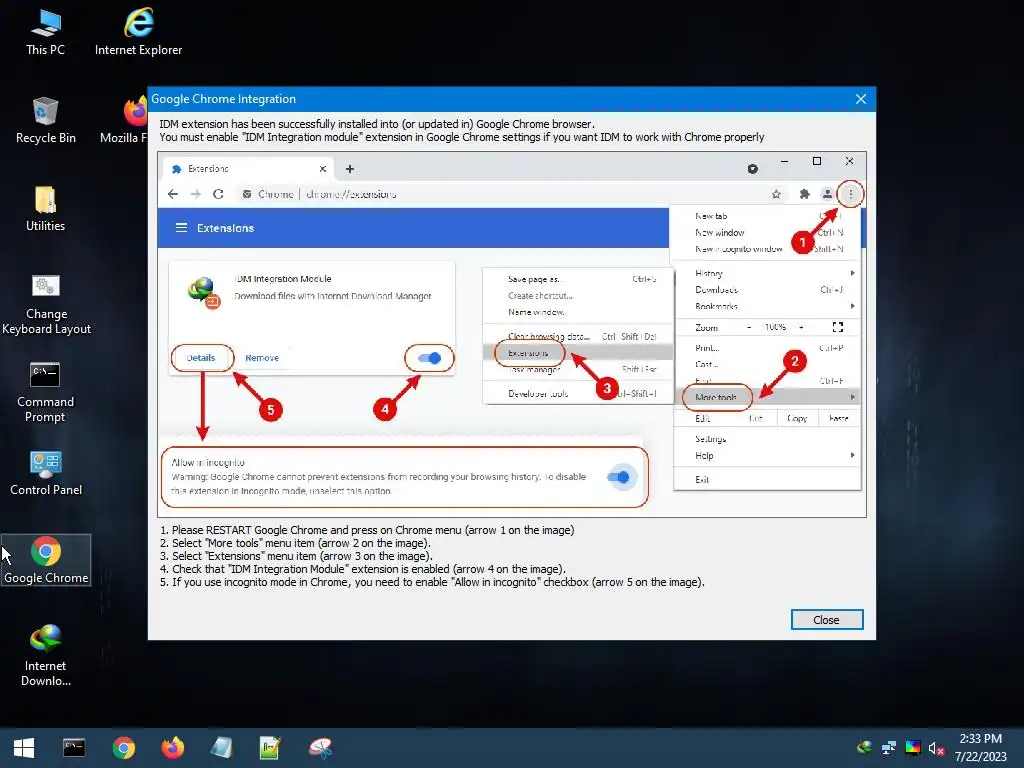Screen dimensions: 1024x768
Task: Dismiss dialog with the title bar X
Action: coord(861,99)
